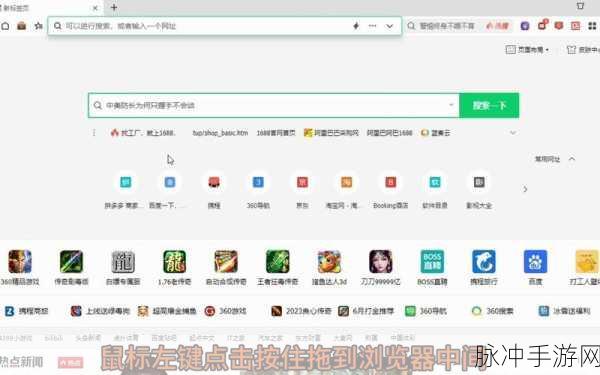The width and height of the screenshot is (600, 375).
Task: Open the 6月打金推荐 link
Action: (x=366, y=311)
